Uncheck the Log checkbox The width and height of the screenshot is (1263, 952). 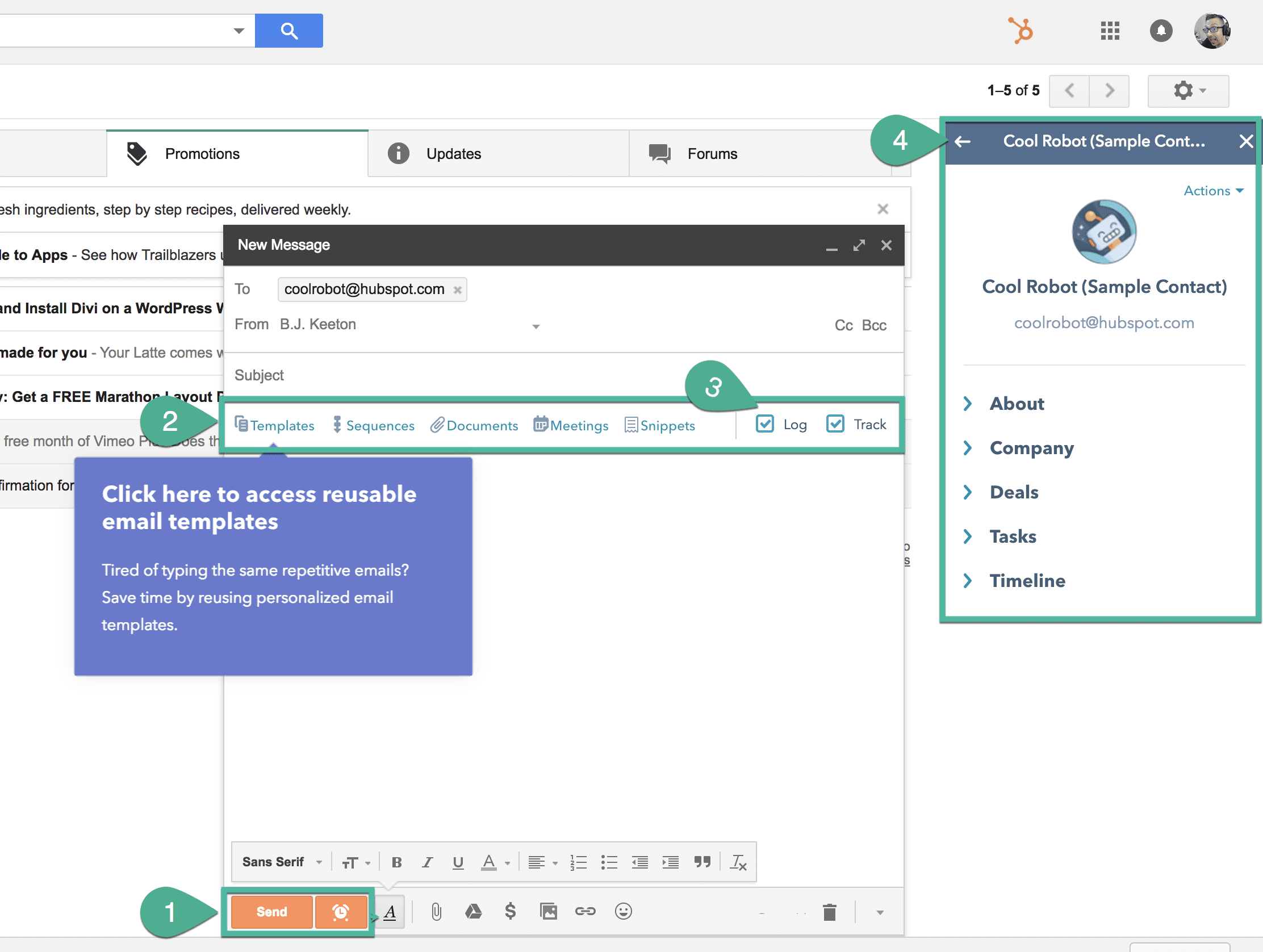[764, 424]
